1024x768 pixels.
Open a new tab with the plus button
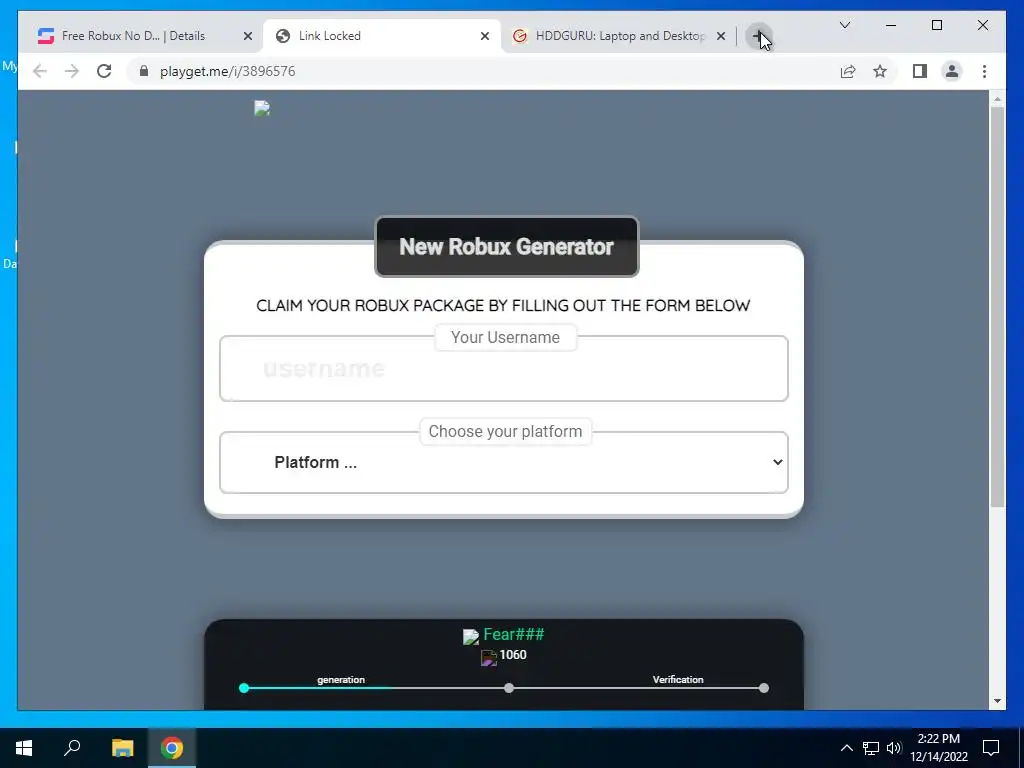click(758, 36)
